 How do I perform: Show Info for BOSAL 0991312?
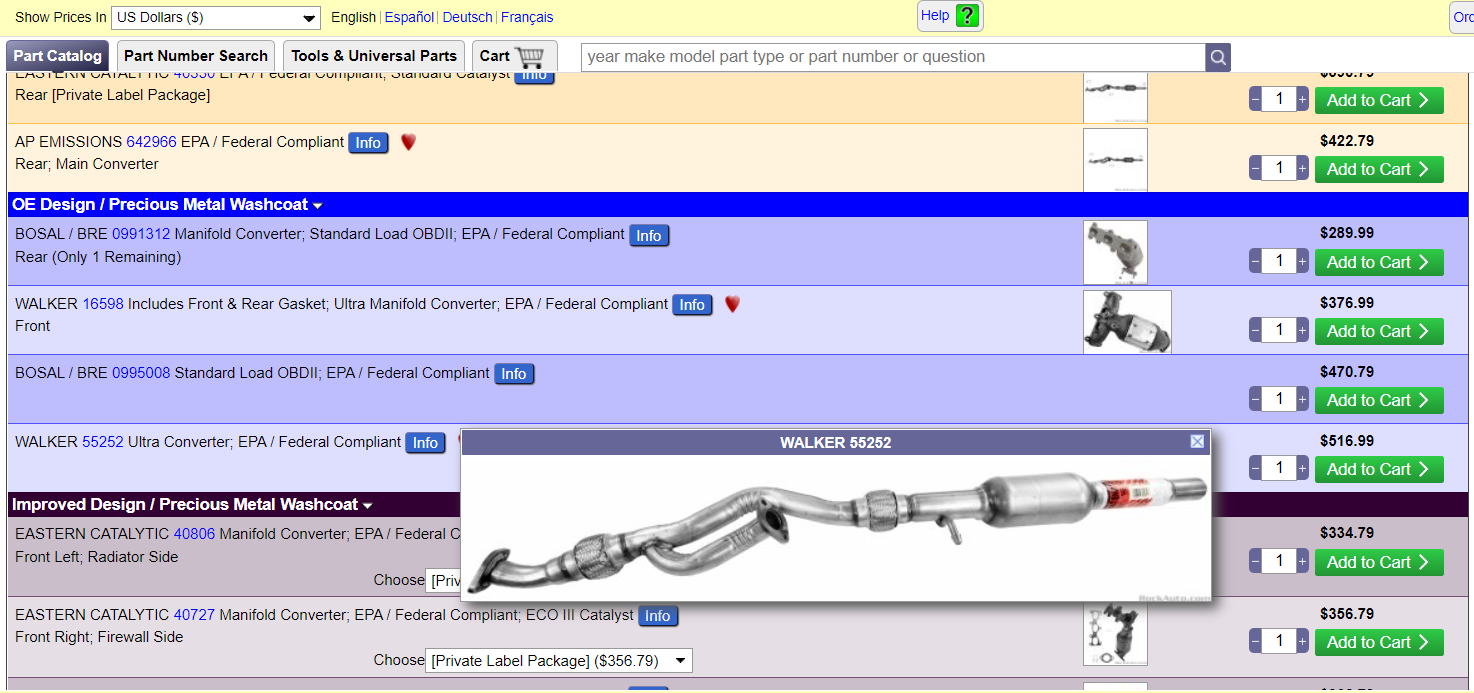pyautogui.click(x=649, y=236)
